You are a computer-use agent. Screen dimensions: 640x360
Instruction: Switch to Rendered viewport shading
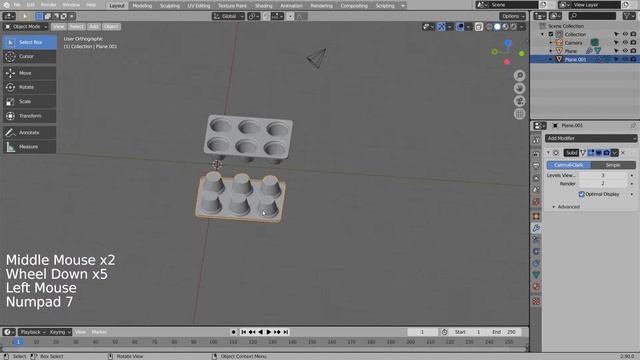(x=513, y=27)
